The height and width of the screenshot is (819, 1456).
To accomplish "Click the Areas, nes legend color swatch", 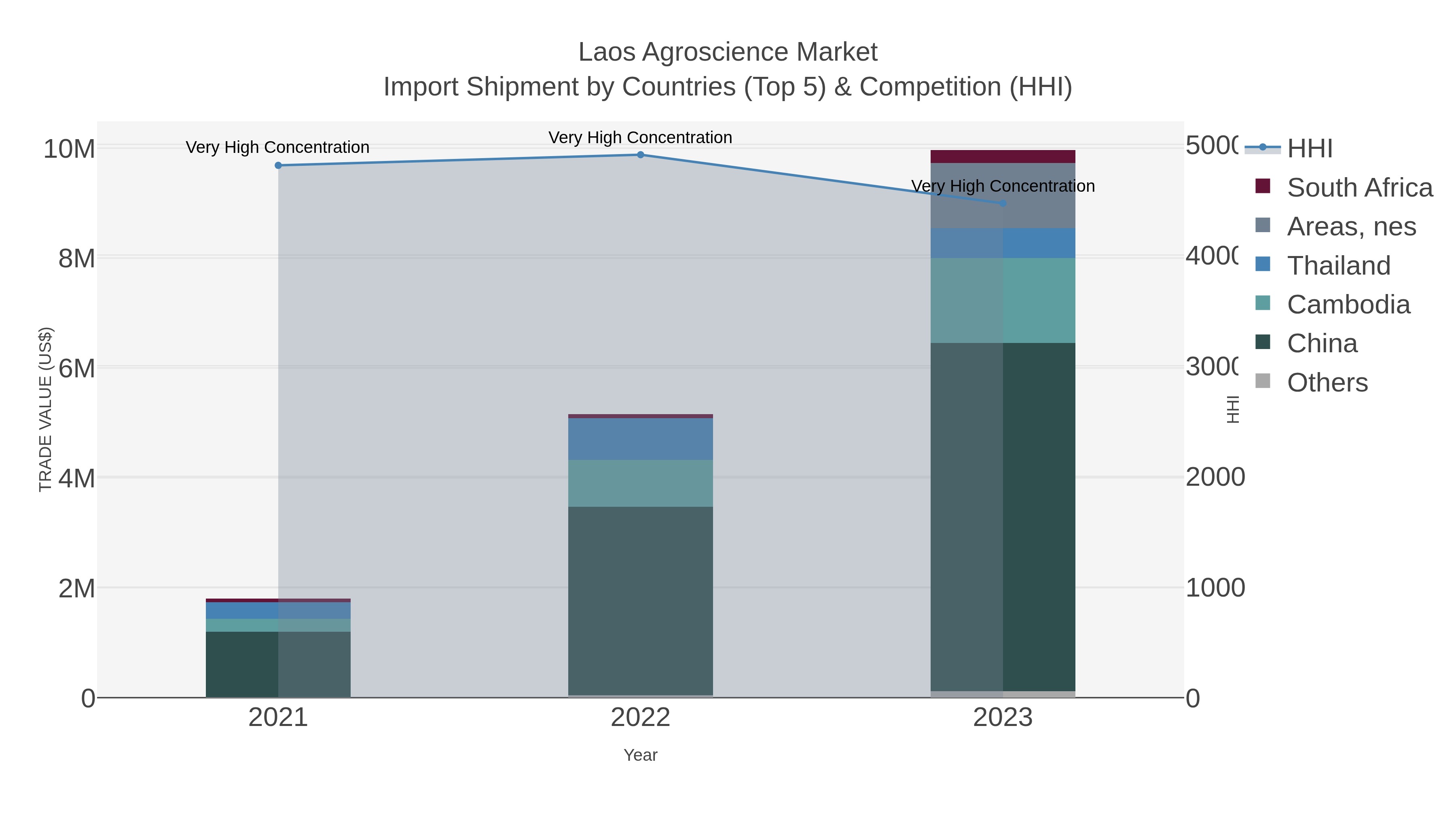I will (1263, 225).
